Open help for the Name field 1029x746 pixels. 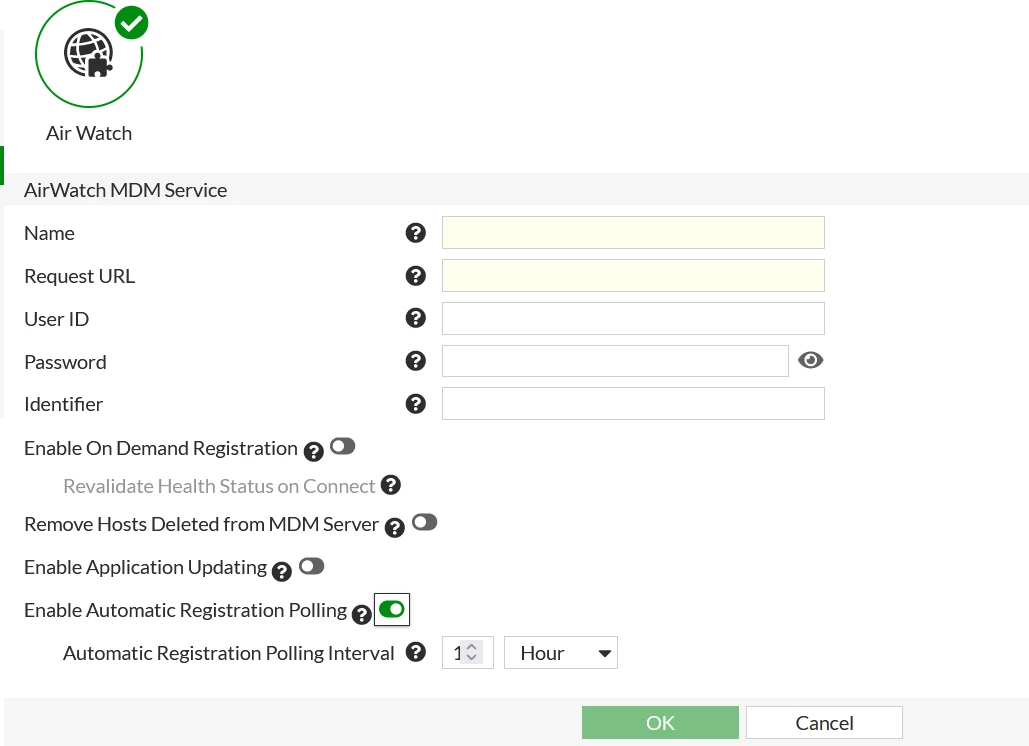click(x=415, y=233)
